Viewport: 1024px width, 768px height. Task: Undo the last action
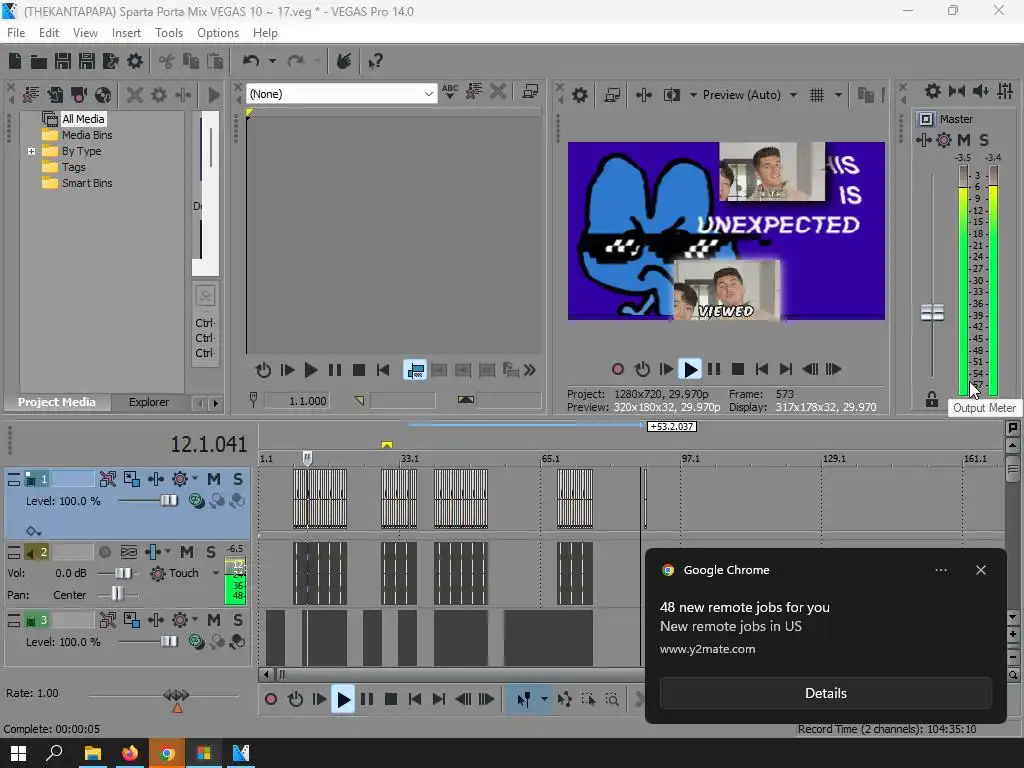click(x=251, y=61)
